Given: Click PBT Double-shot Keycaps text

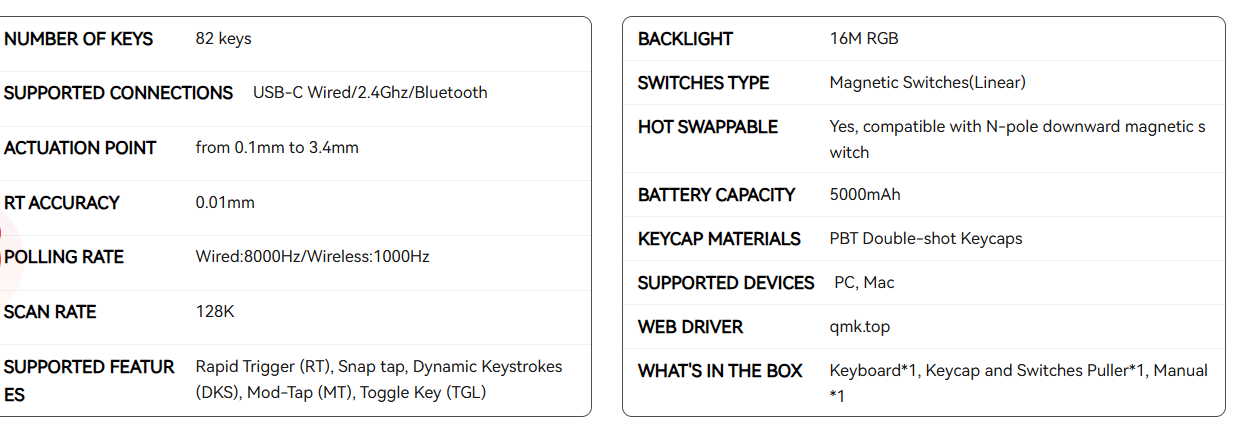Looking at the screenshot, I should click(926, 239).
